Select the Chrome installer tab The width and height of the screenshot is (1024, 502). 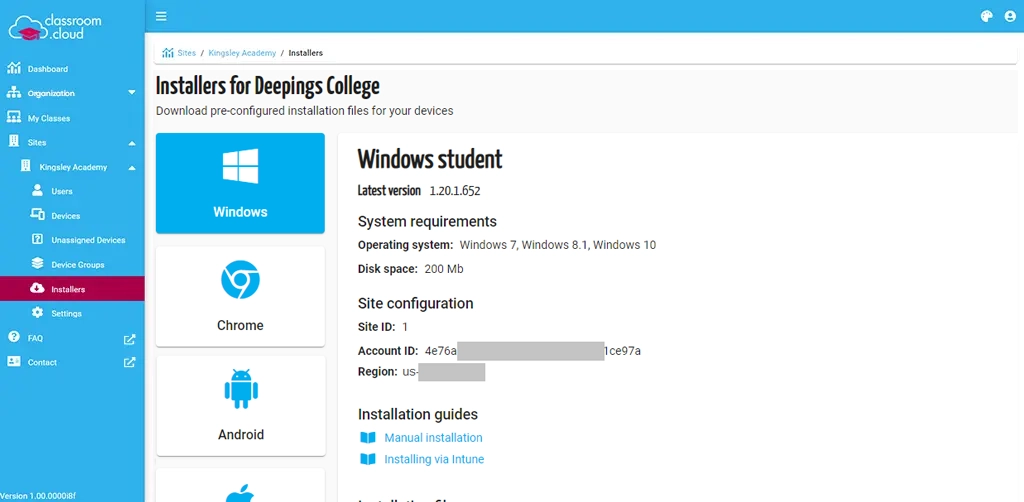click(x=240, y=296)
